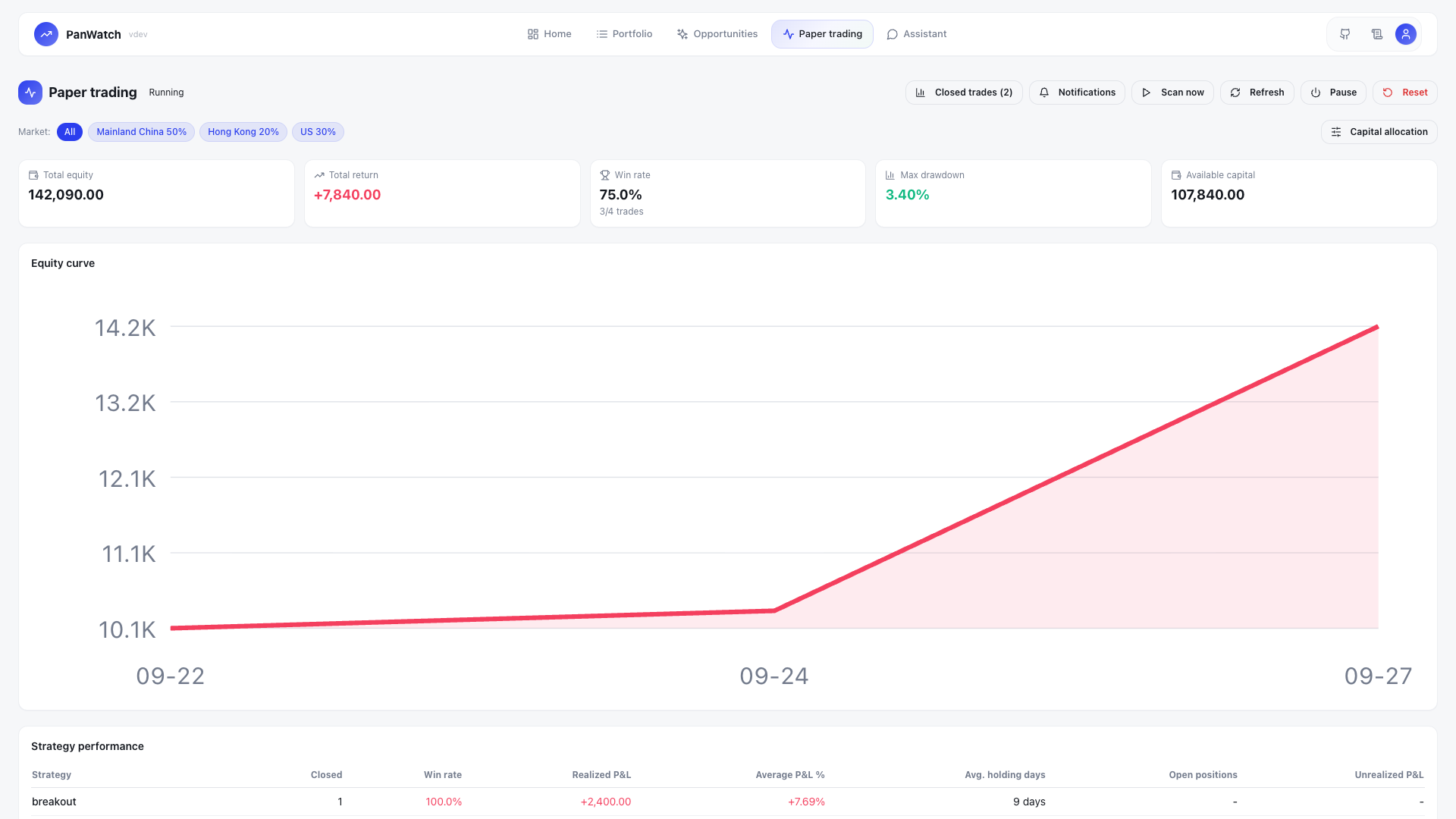The image size is (1456, 819).
Task: Open the Portfolio nav item
Action: tap(624, 34)
